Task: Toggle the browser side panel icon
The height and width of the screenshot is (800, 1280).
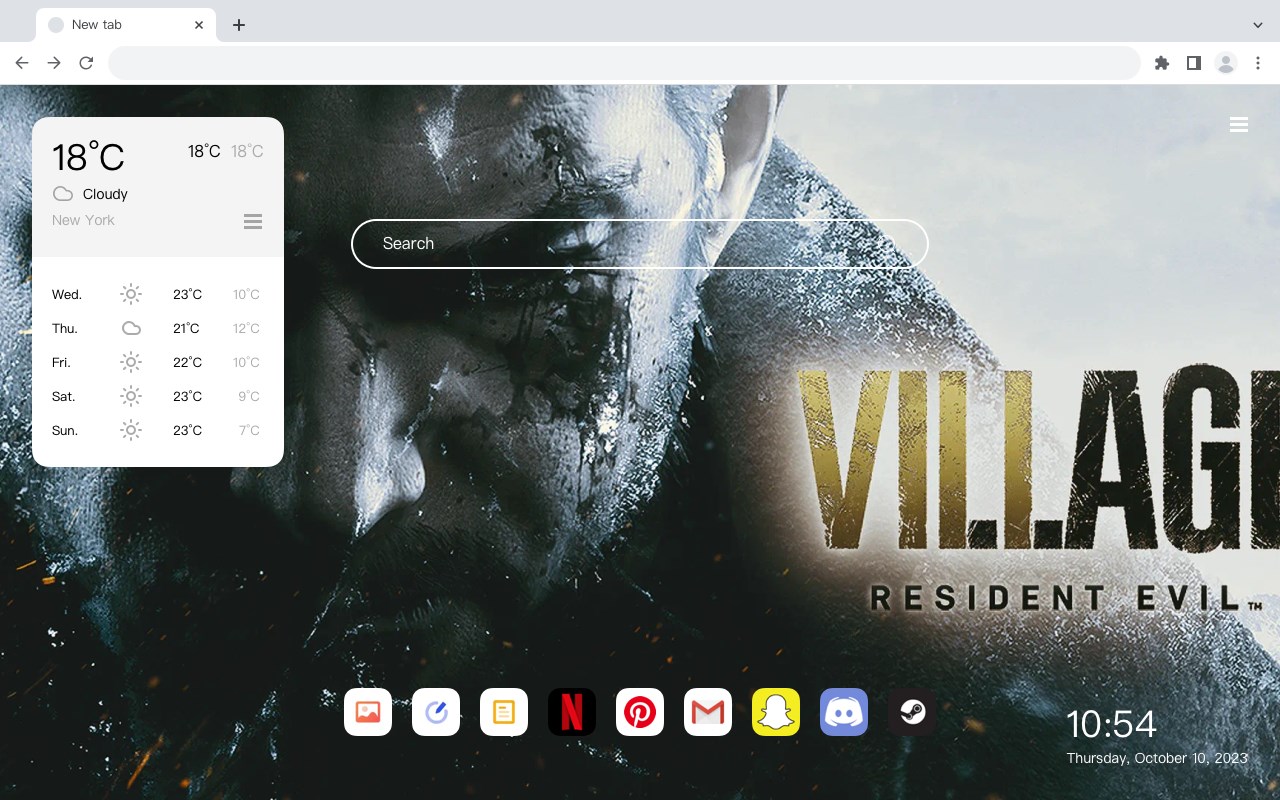Action: coord(1193,63)
